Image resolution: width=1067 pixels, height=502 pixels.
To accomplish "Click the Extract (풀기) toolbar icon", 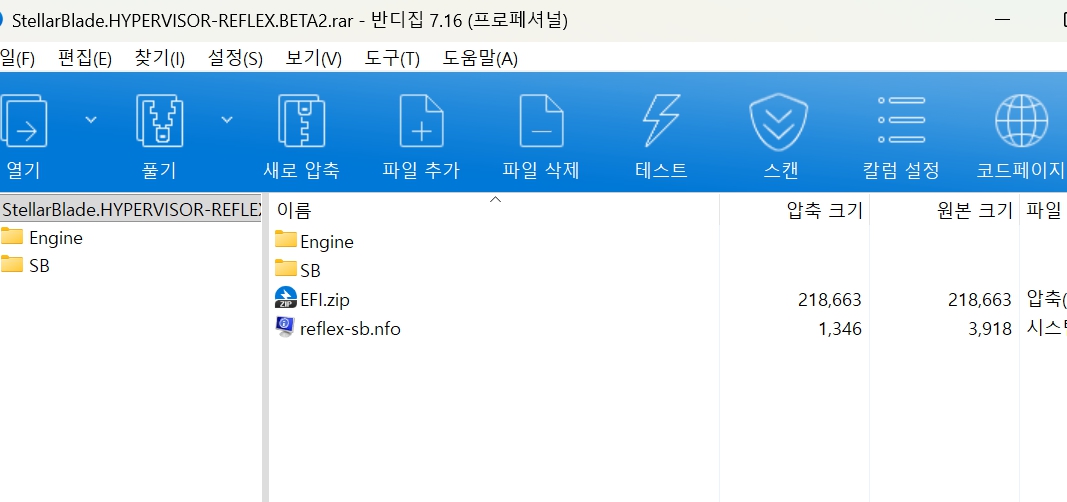I will coord(159,123).
